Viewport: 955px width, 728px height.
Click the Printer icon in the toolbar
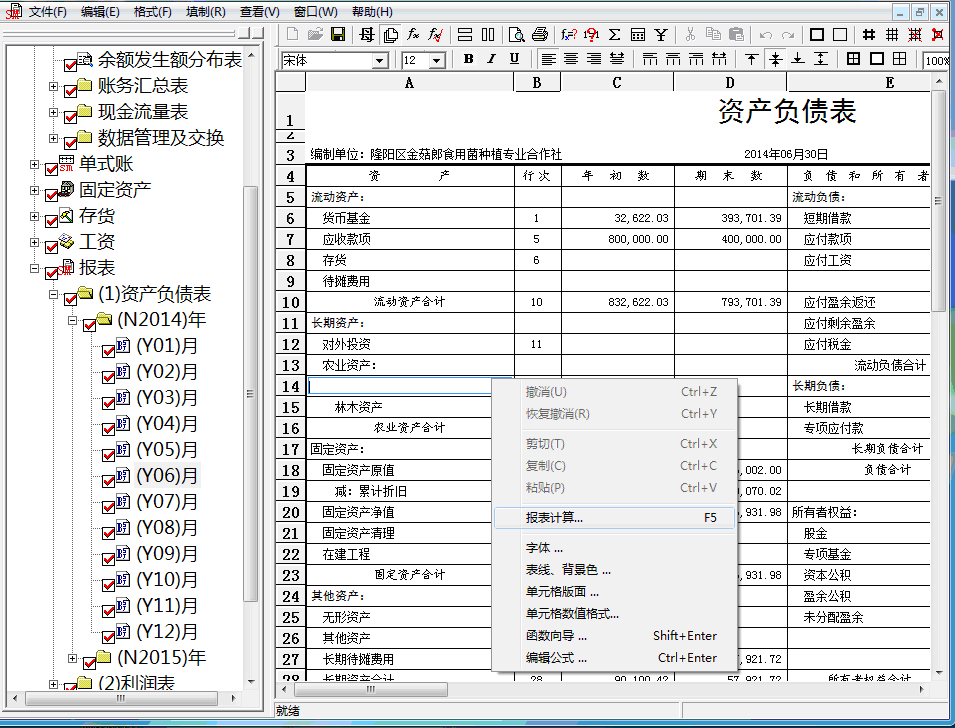(x=540, y=35)
